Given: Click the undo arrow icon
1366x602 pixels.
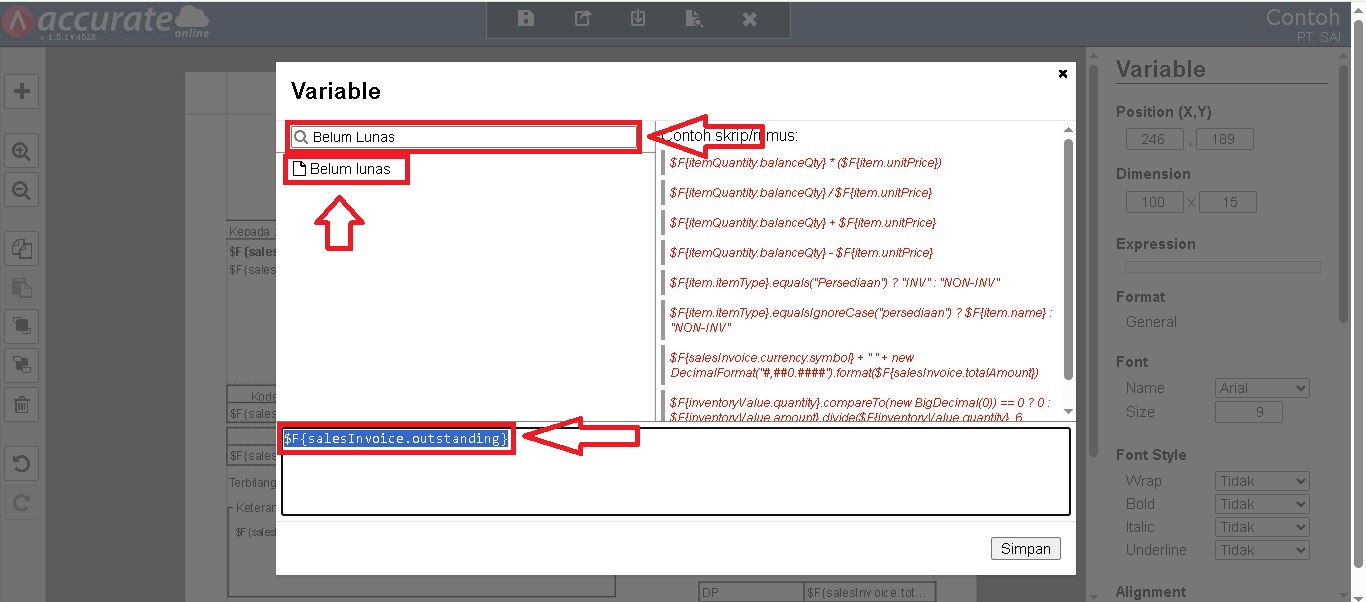Looking at the screenshot, I should click(21, 464).
